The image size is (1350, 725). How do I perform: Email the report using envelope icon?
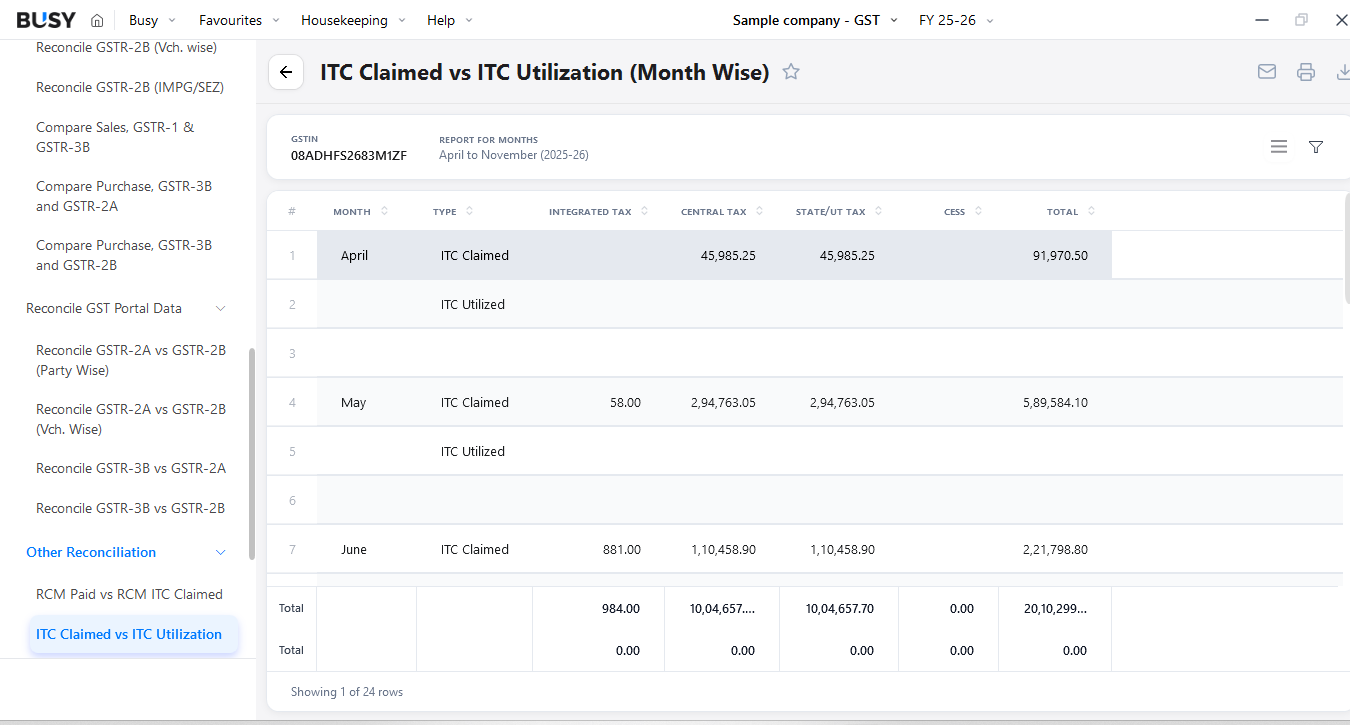tap(1267, 72)
